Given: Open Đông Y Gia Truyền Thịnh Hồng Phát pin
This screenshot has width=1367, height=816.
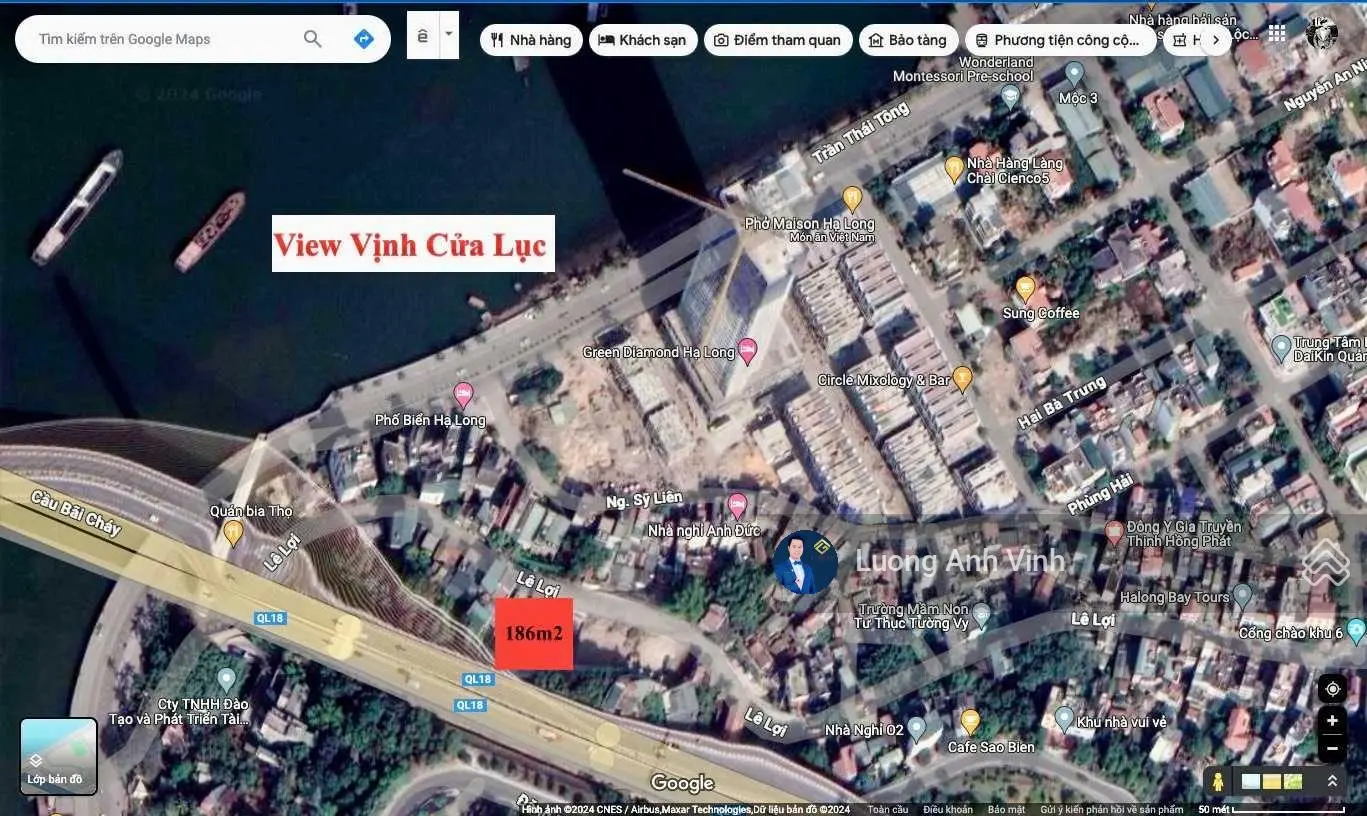Looking at the screenshot, I should coord(1114,532).
